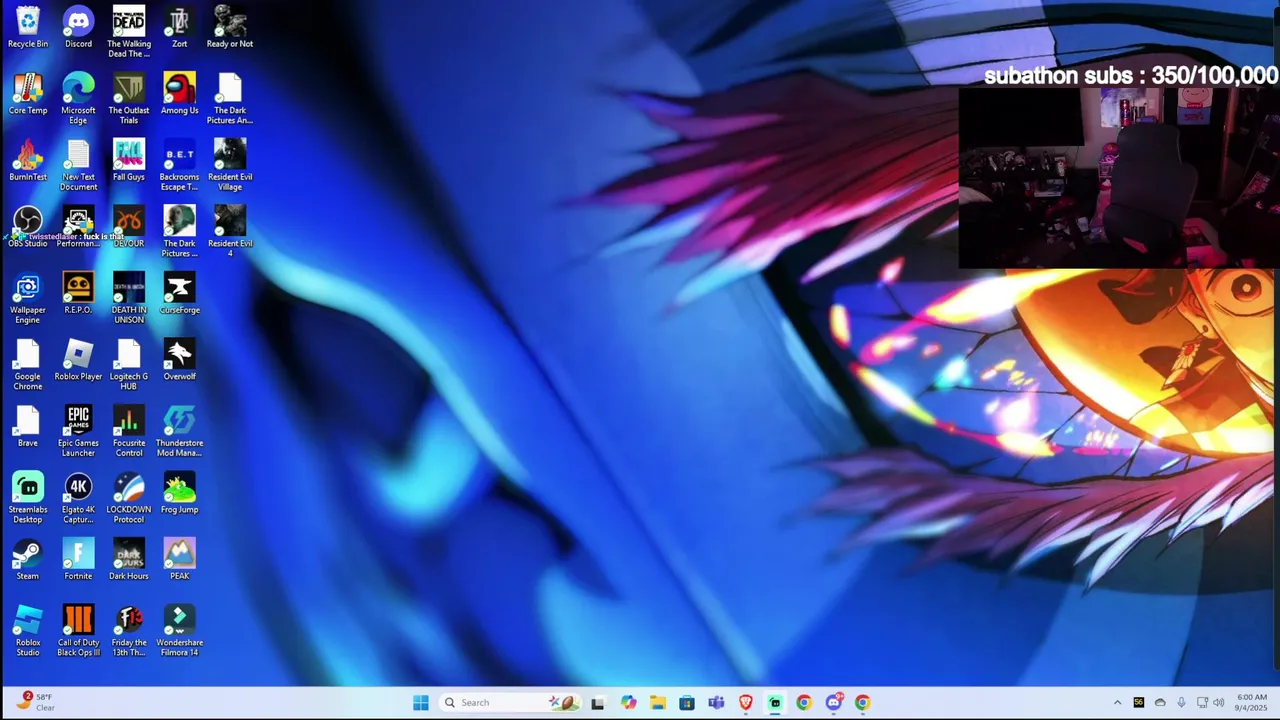Expand the hidden system tray icons
The height and width of the screenshot is (720, 1280).
point(1117,702)
